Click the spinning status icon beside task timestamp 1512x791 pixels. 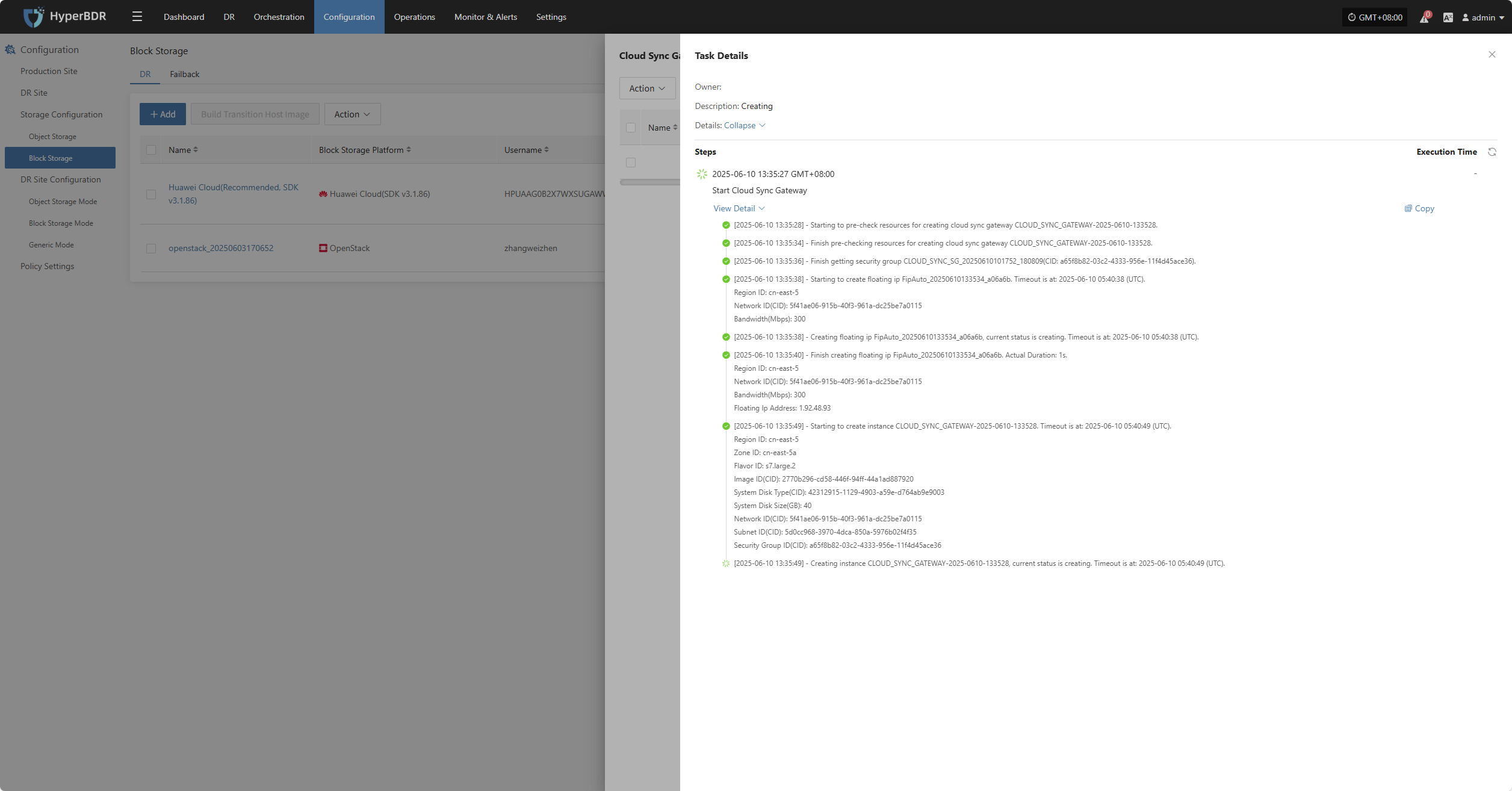pos(702,174)
